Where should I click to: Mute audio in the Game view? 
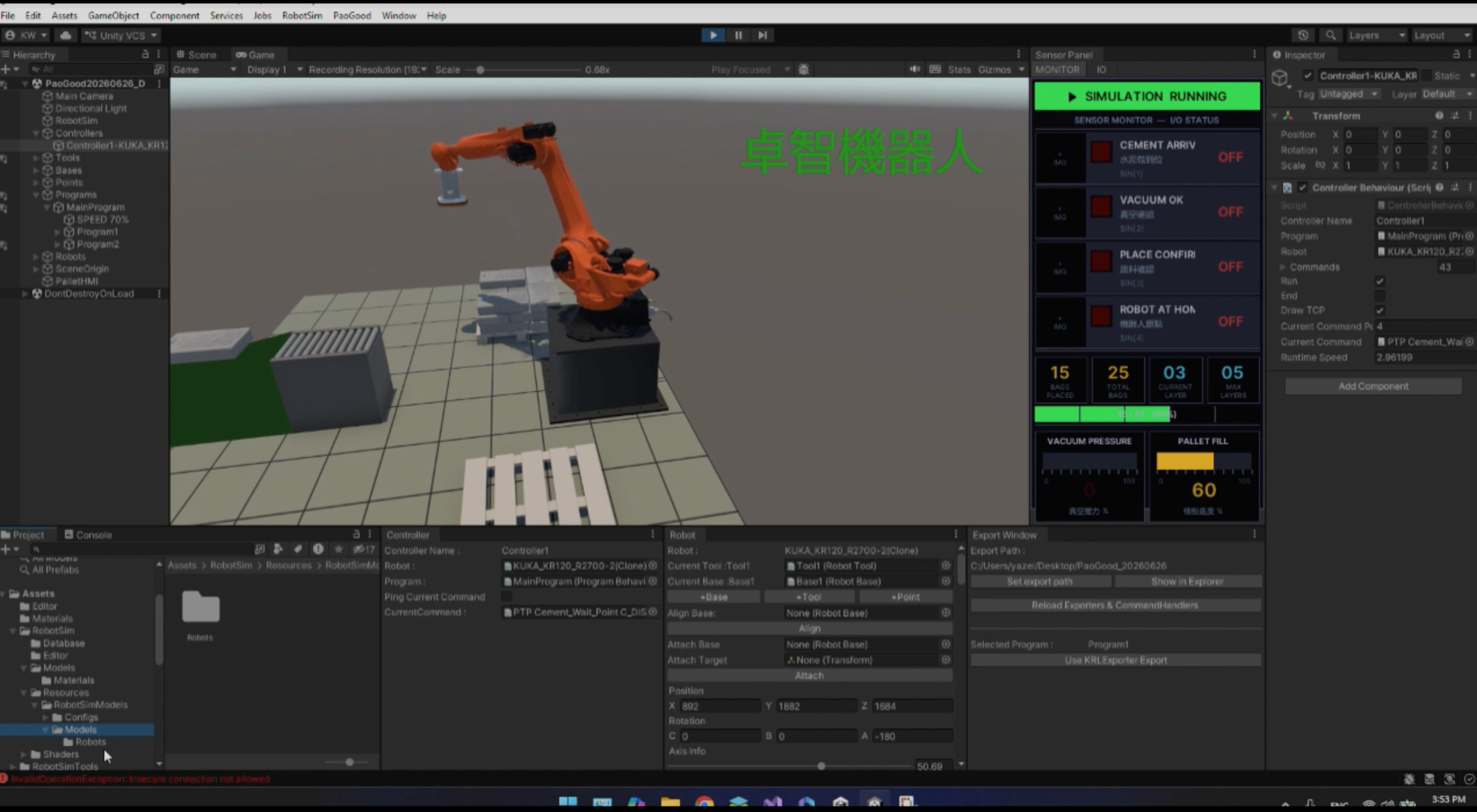(915, 69)
